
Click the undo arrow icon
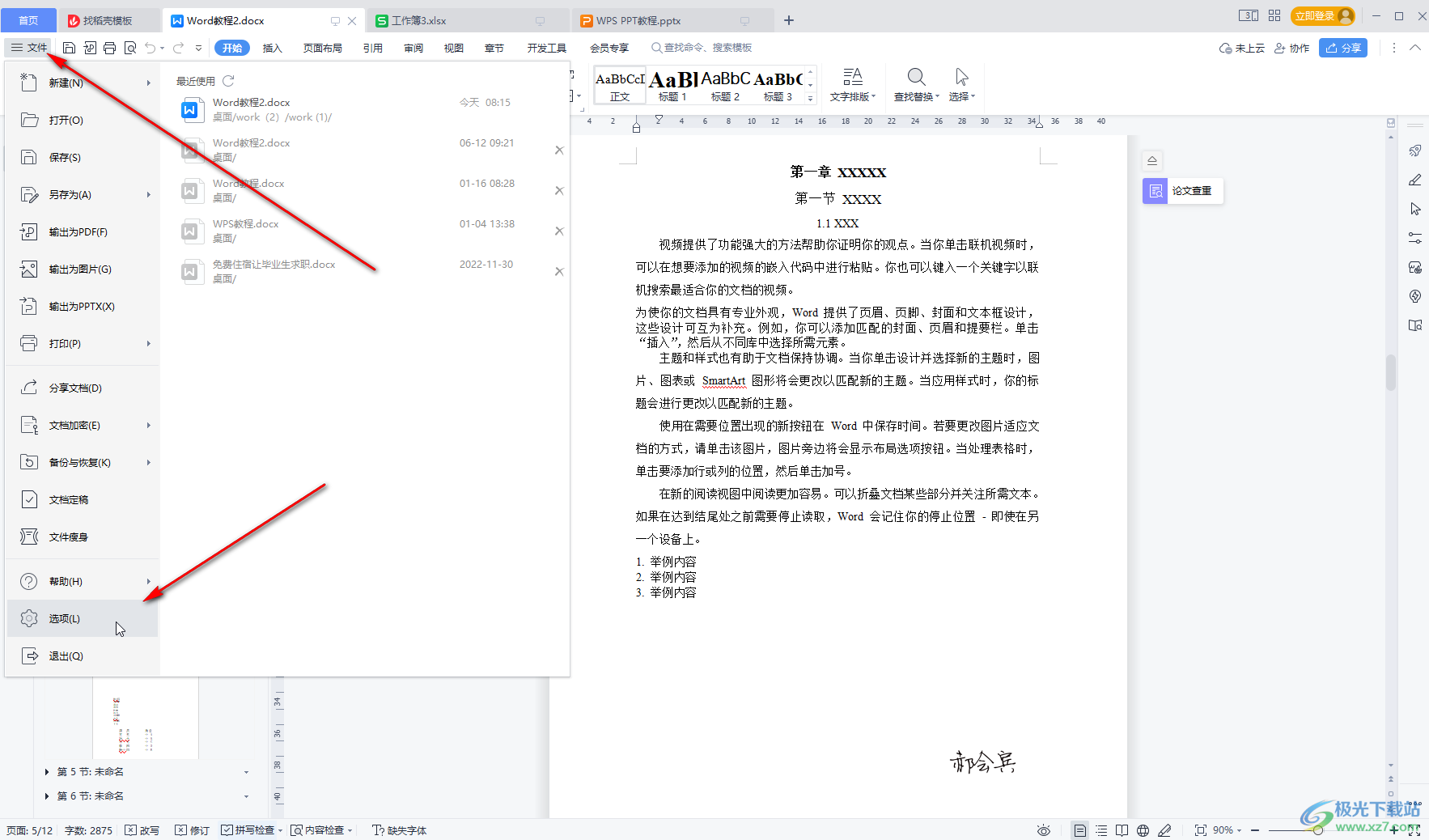pyautogui.click(x=150, y=49)
